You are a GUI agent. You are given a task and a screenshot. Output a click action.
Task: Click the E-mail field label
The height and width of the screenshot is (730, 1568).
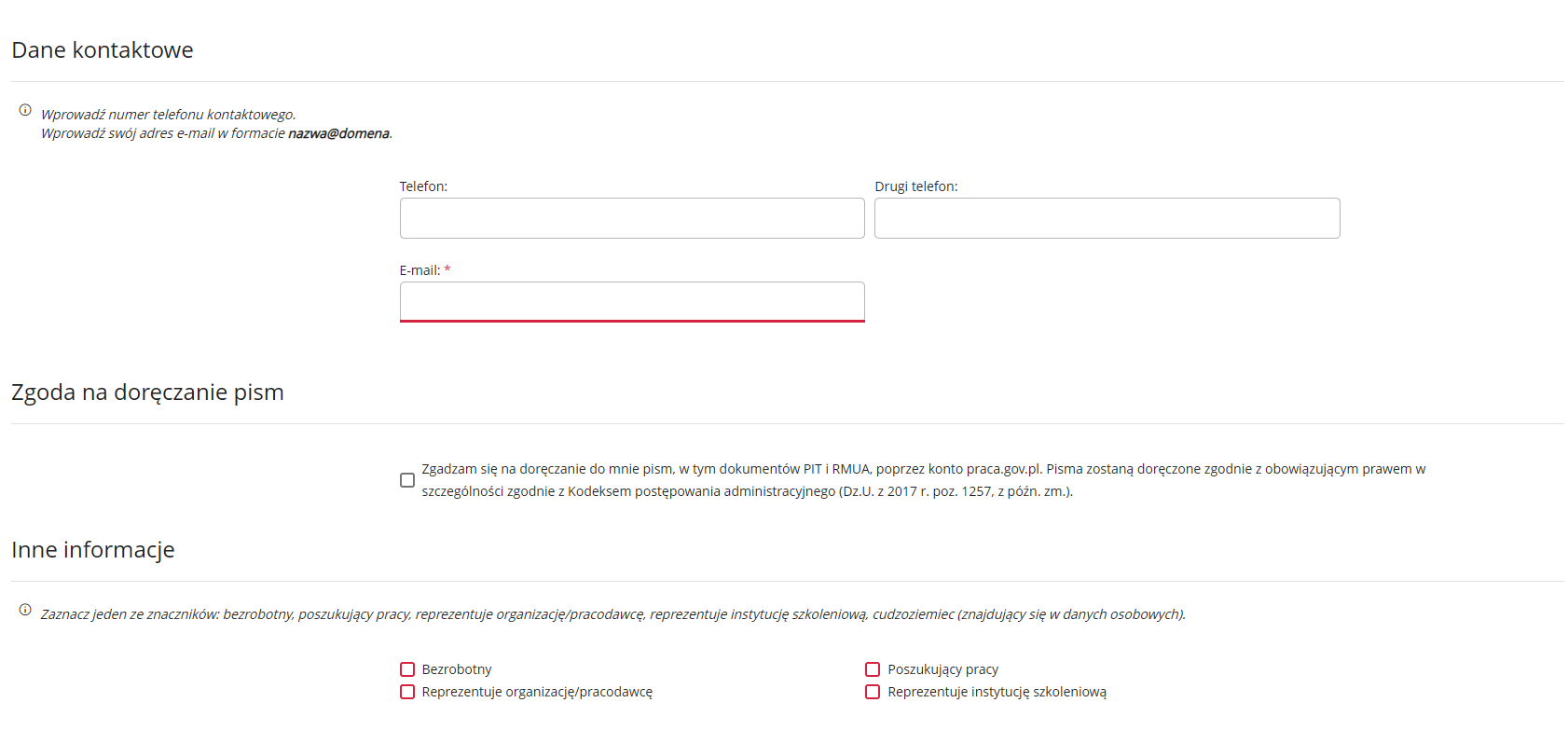pos(420,270)
